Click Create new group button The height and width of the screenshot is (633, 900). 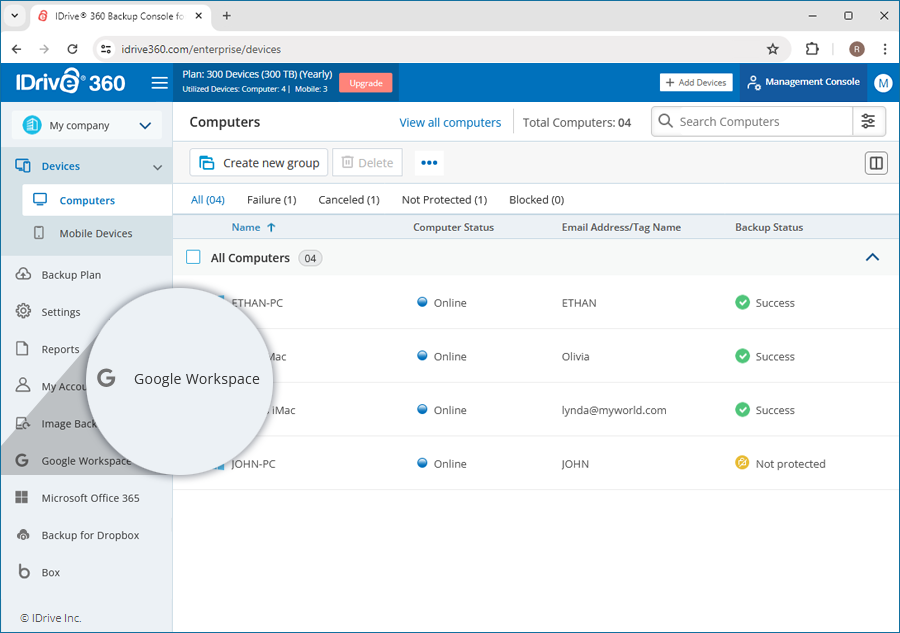(259, 163)
